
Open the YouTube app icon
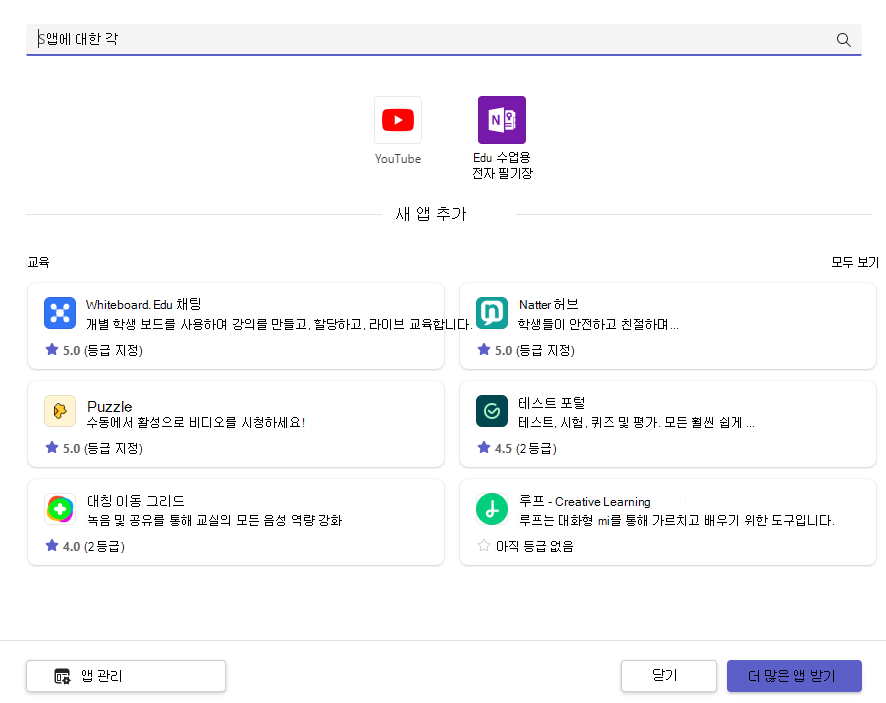coord(398,120)
